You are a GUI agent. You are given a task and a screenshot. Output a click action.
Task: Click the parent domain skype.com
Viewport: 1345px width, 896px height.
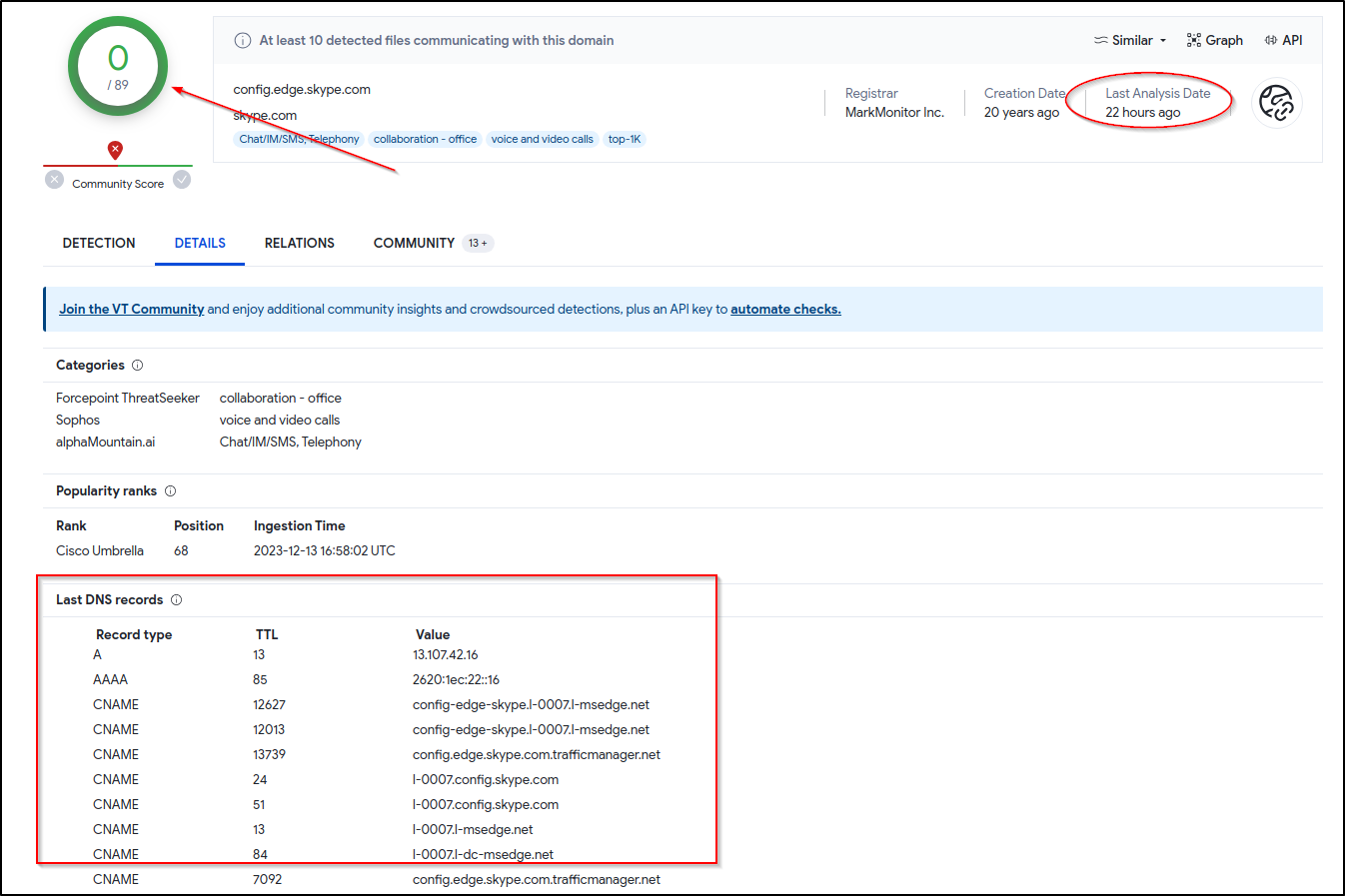click(265, 116)
